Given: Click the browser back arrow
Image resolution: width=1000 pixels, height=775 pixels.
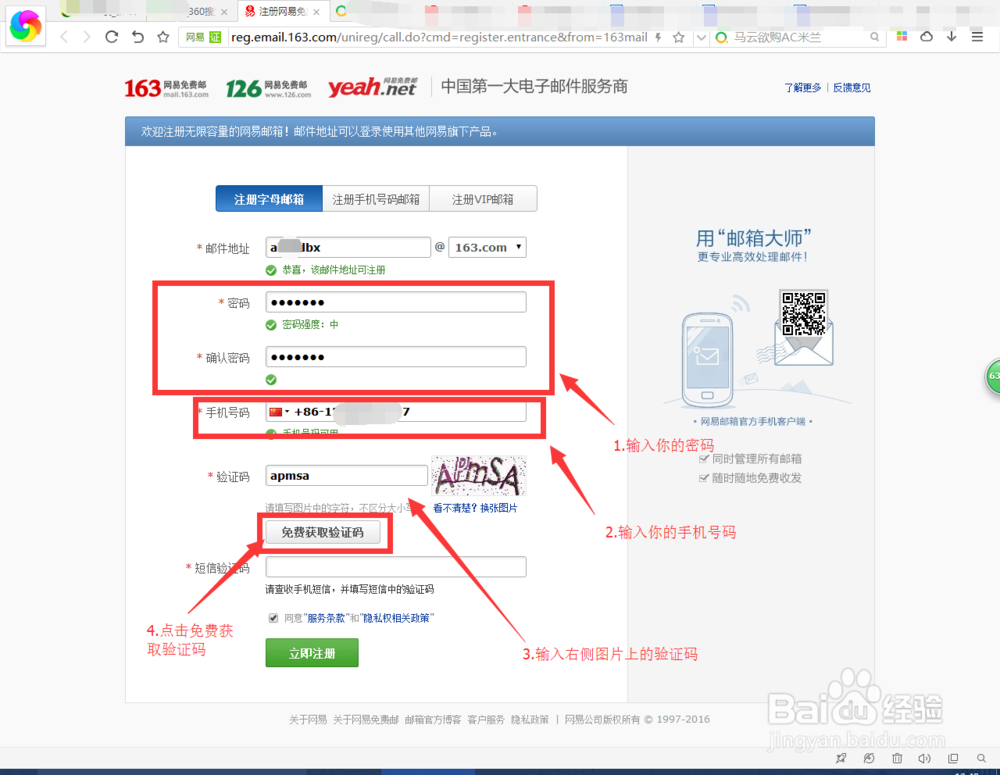Looking at the screenshot, I should pos(64,37).
